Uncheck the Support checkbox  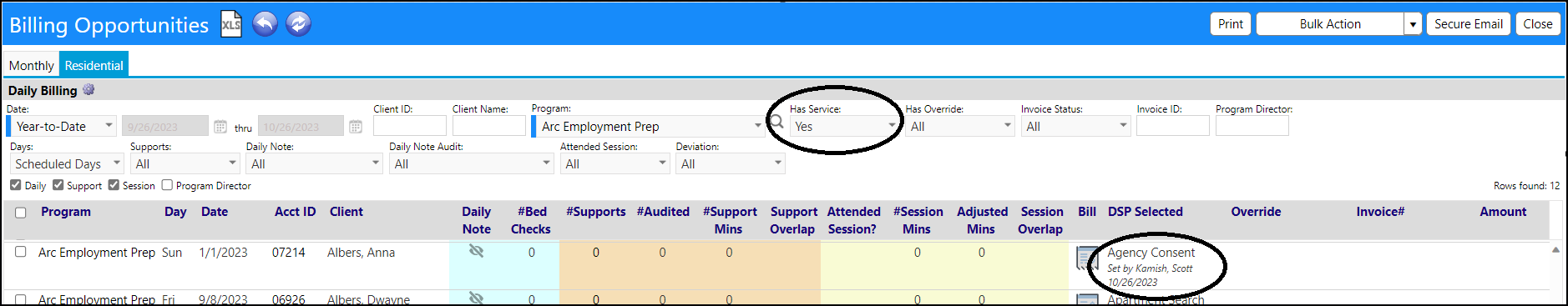58,185
